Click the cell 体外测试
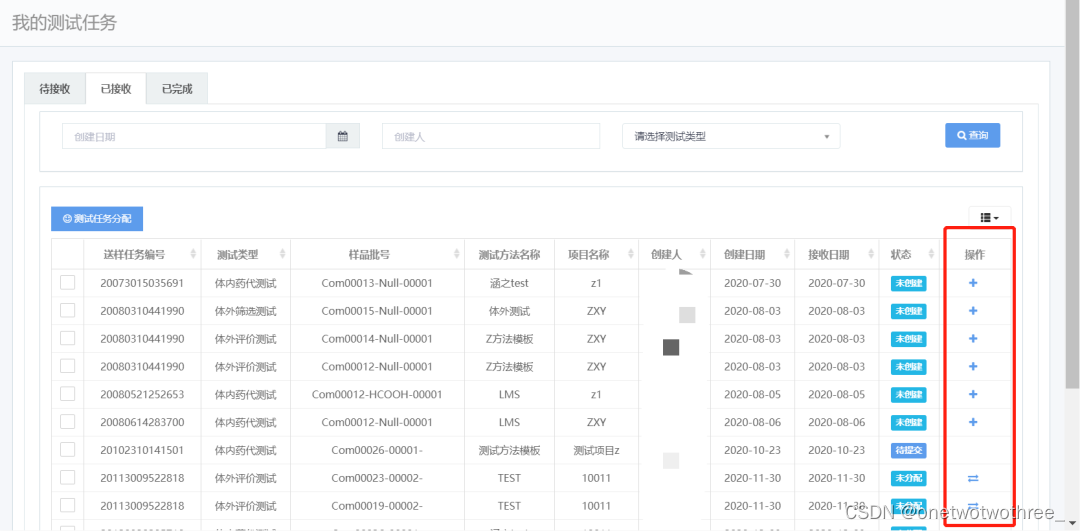Image resolution: width=1080 pixels, height=531 pixels. [509, 311]
